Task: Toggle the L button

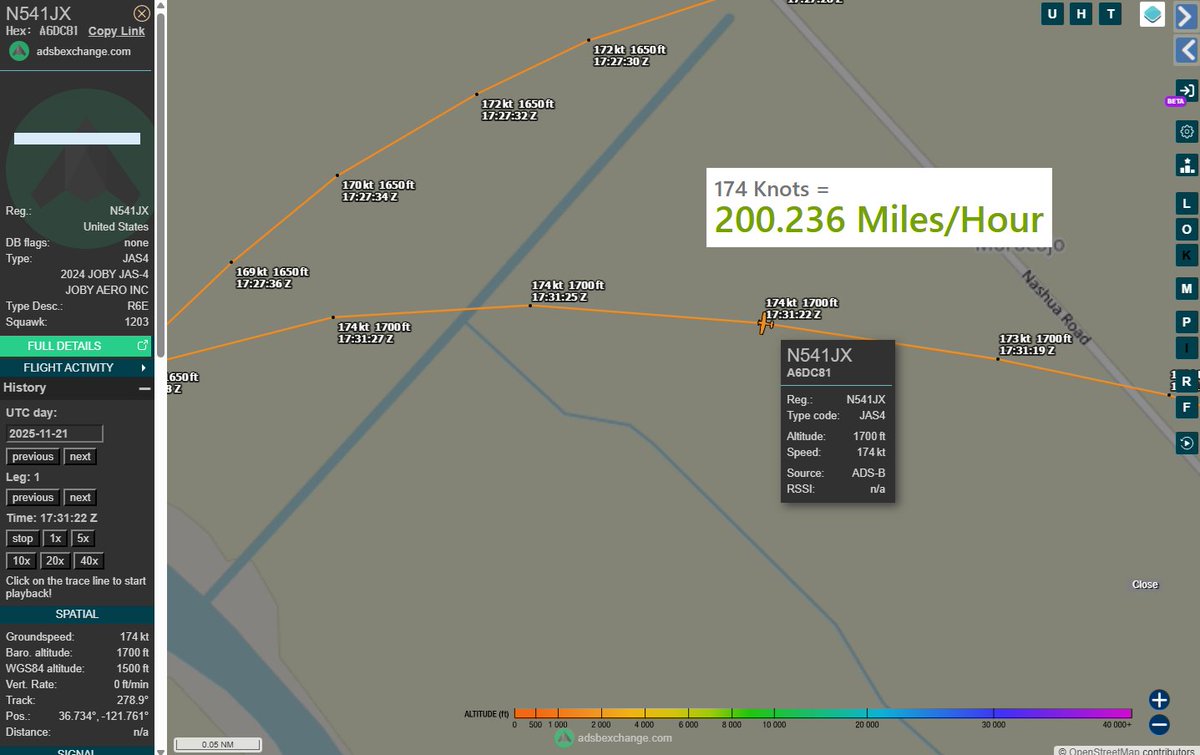Action: [1186, 203]
